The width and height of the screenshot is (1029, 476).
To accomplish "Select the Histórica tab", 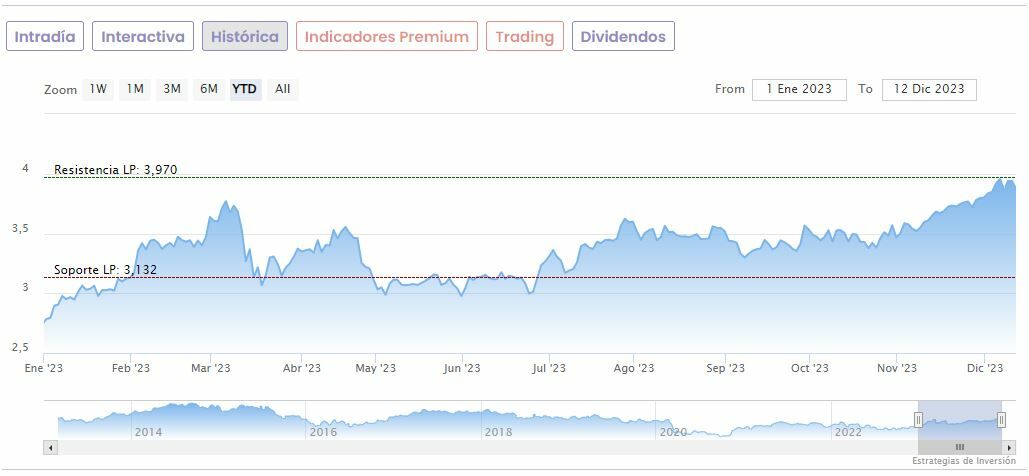I will 245,37.
